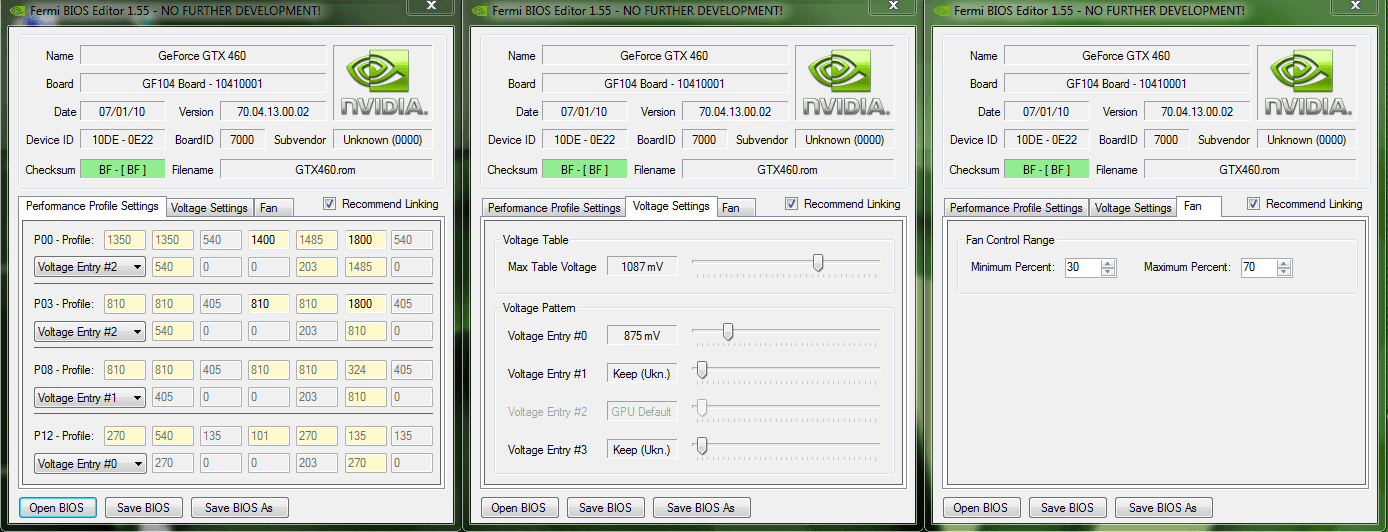Toggle Recommend Linking in the Performance Profile window
This screenshot has height=532, width=1388.
[330, 204]
